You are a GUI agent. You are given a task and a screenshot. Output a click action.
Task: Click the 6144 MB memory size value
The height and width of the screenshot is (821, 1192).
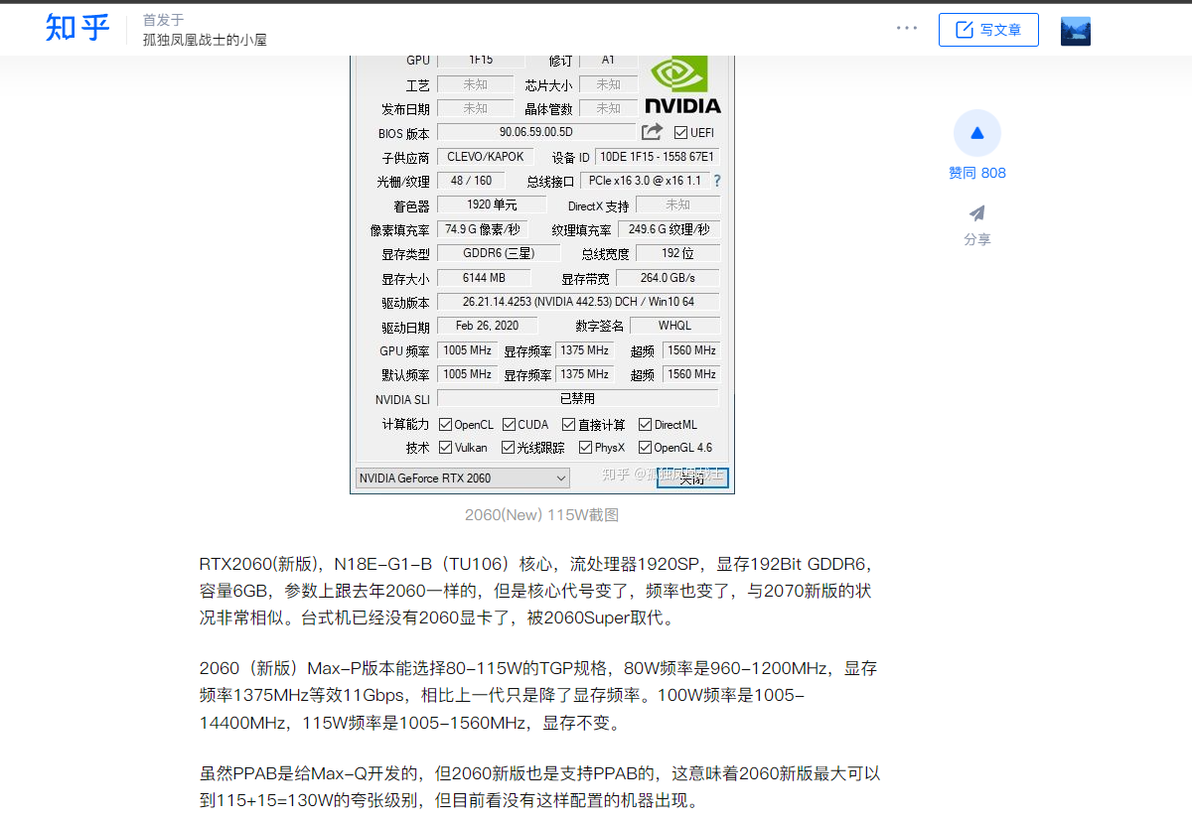[483, 278]
